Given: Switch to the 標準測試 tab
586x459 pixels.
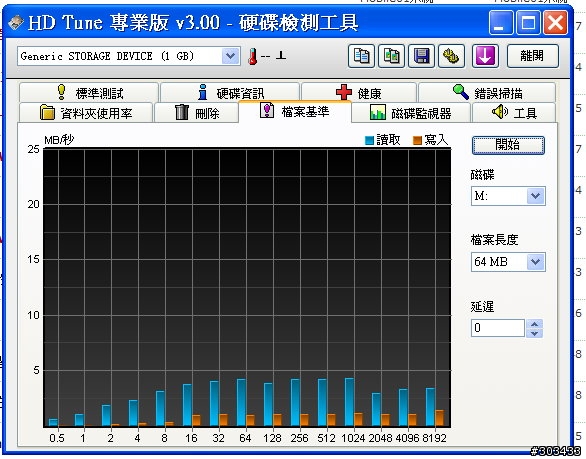Looking at the screenshot, I should click(x=89, y=93).
